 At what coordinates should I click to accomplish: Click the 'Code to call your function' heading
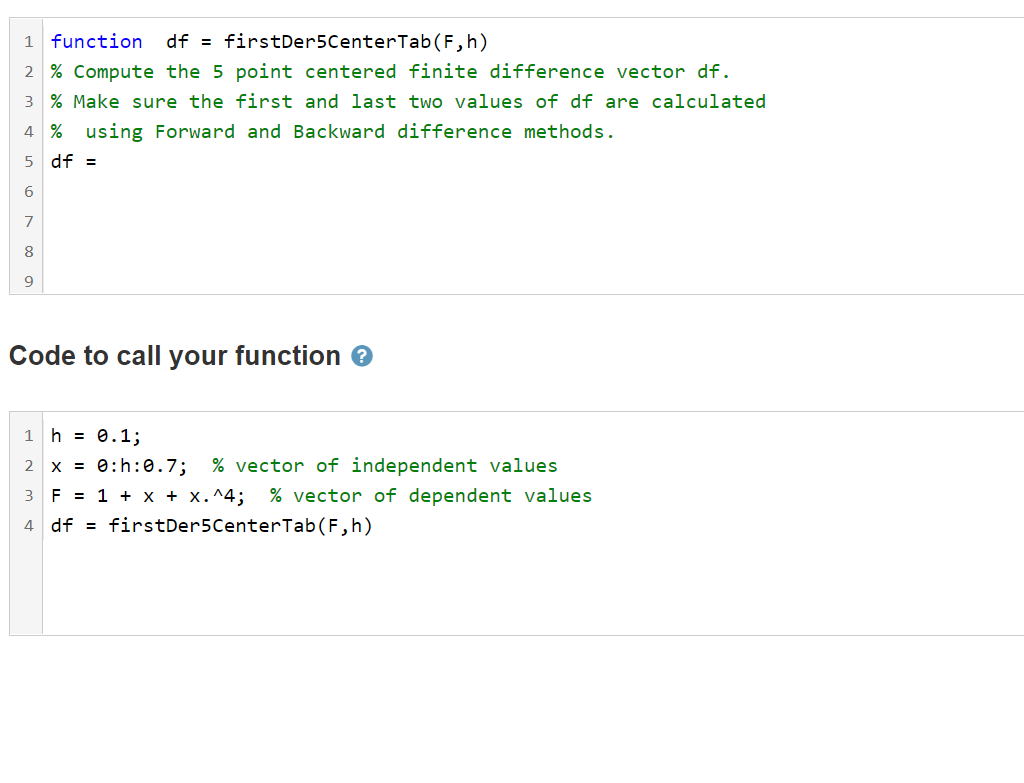[x=175, y=356]
